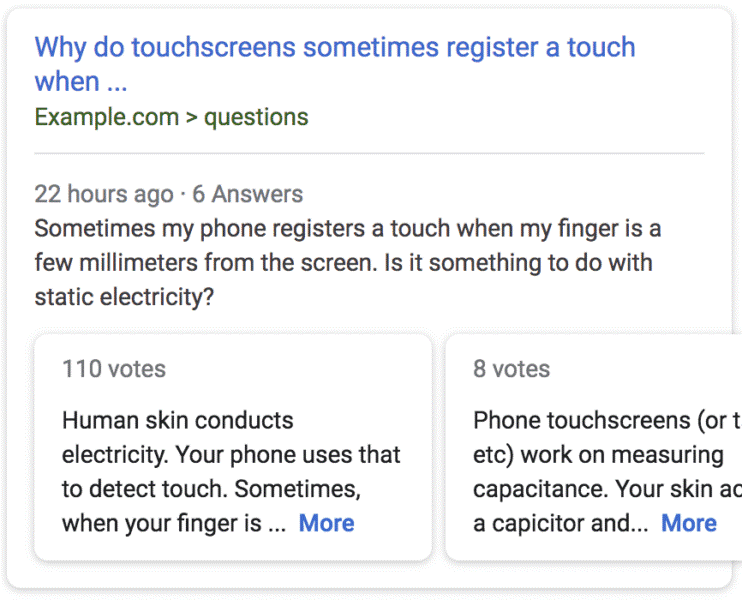Click the horizontal divider below the breadcrumb
This screenshot has height=600, width=742.
coord(369,154)
